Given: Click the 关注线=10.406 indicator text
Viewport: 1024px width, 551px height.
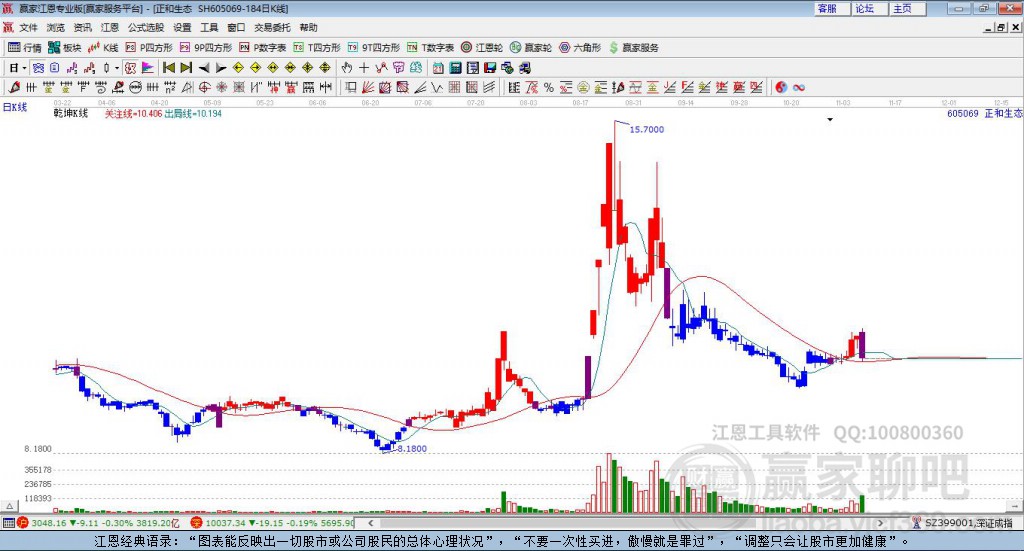Looking at the screenshot, I should pyautogui.click(x=134, y=114).
